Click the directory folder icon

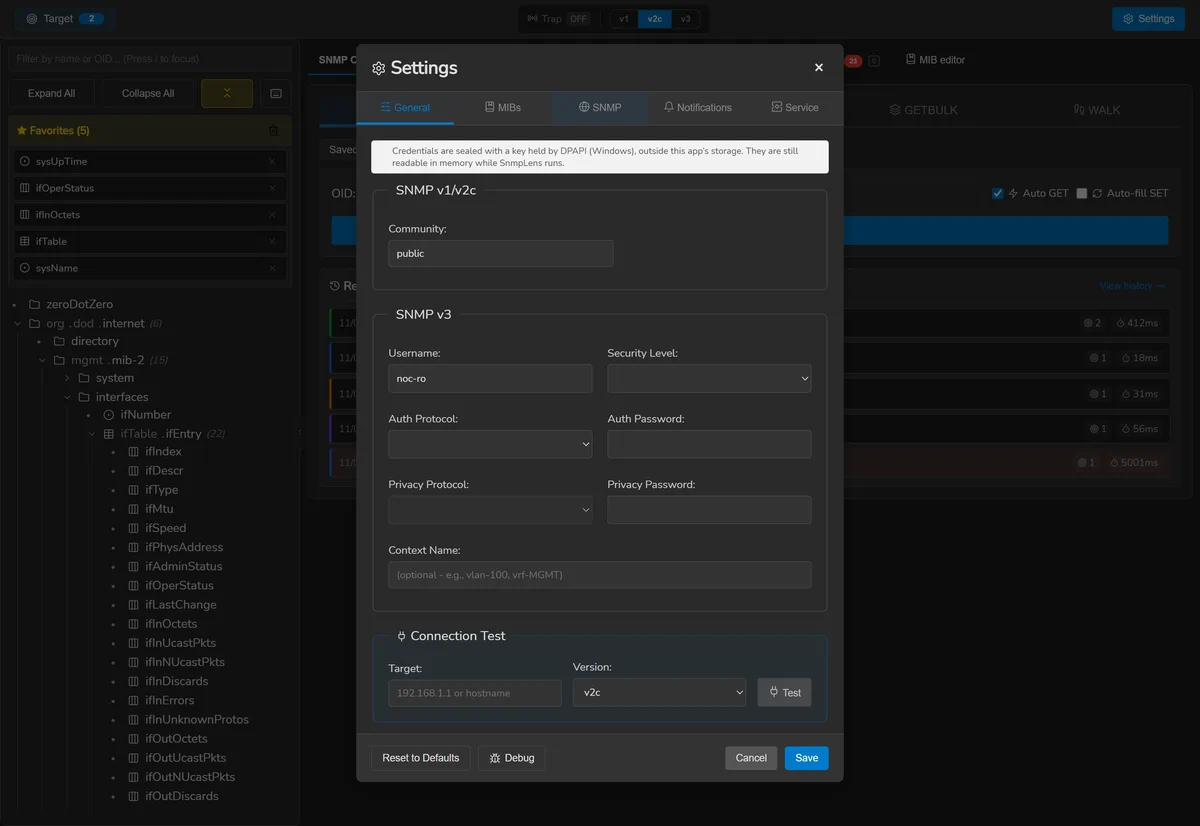[x=59, y=341]
